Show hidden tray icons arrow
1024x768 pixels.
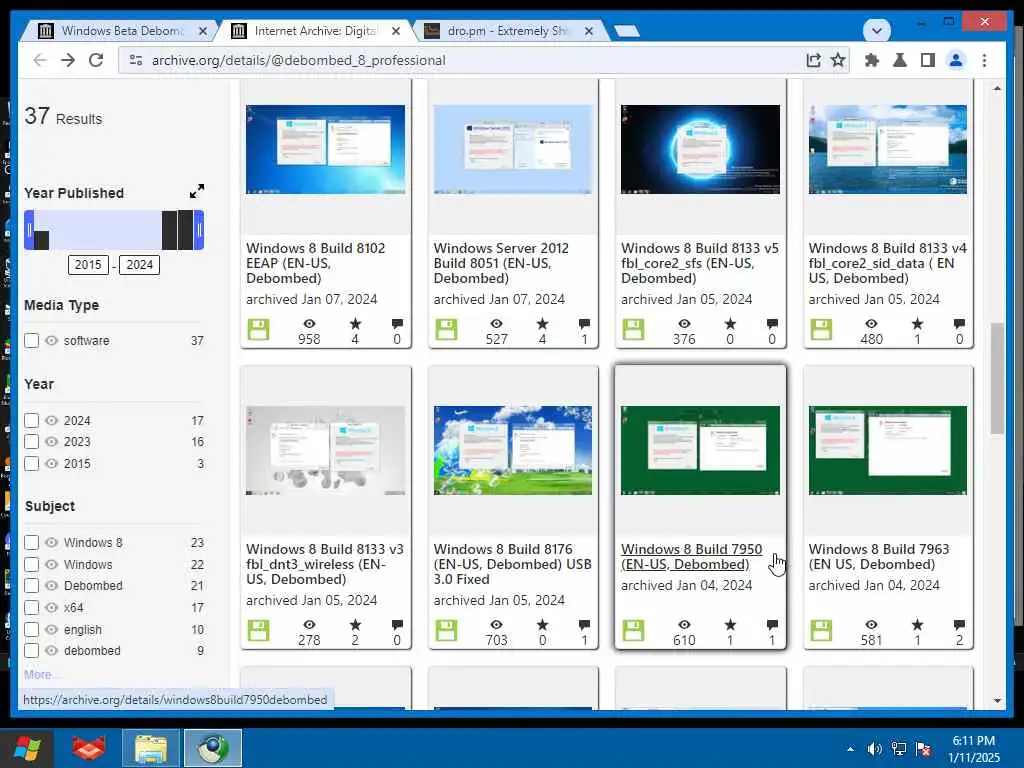(x=850, y=749)
